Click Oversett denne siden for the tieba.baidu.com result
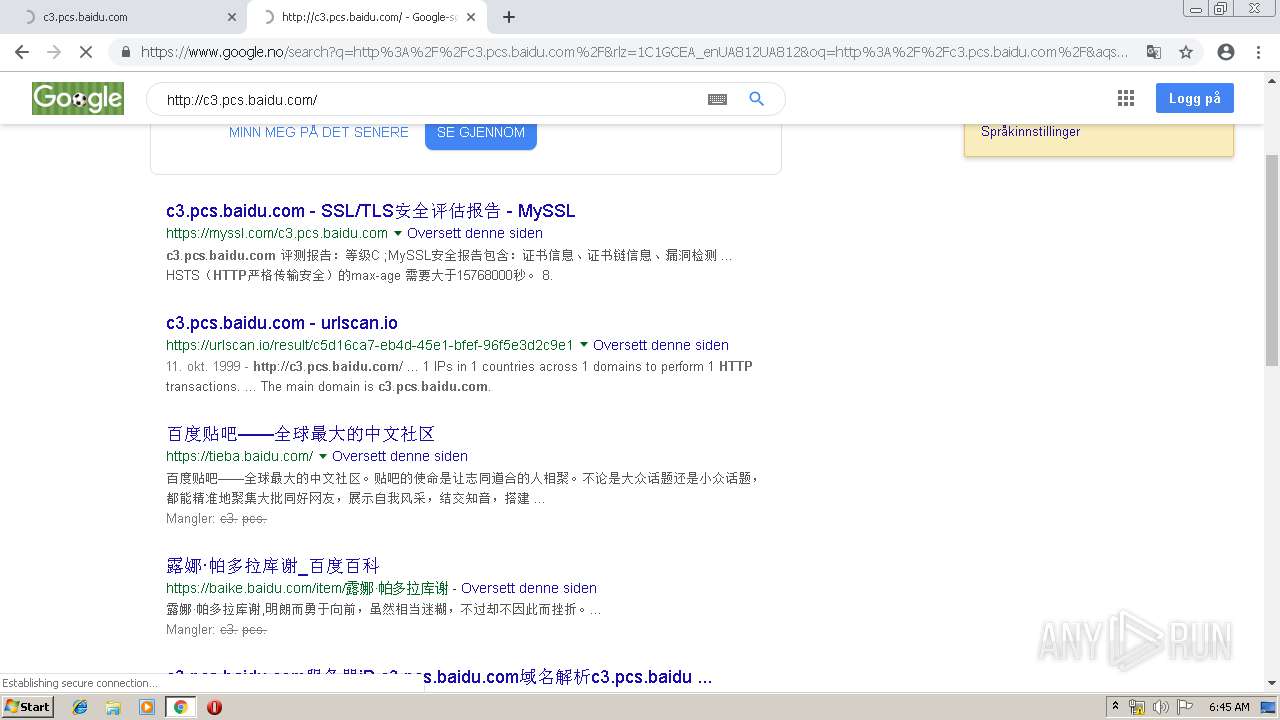This screenshot has height=720, width=1280. coord(400,456)
